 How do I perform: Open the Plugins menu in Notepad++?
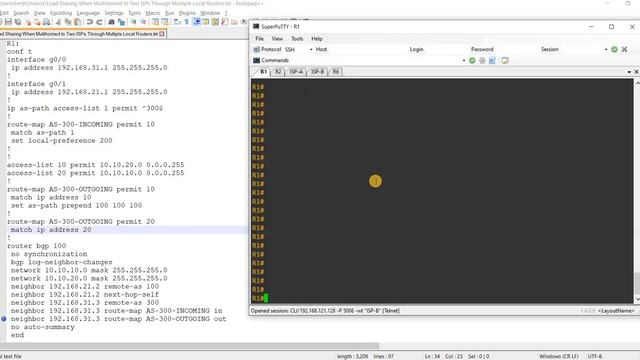pyautogui.click(x=187, y=13)
